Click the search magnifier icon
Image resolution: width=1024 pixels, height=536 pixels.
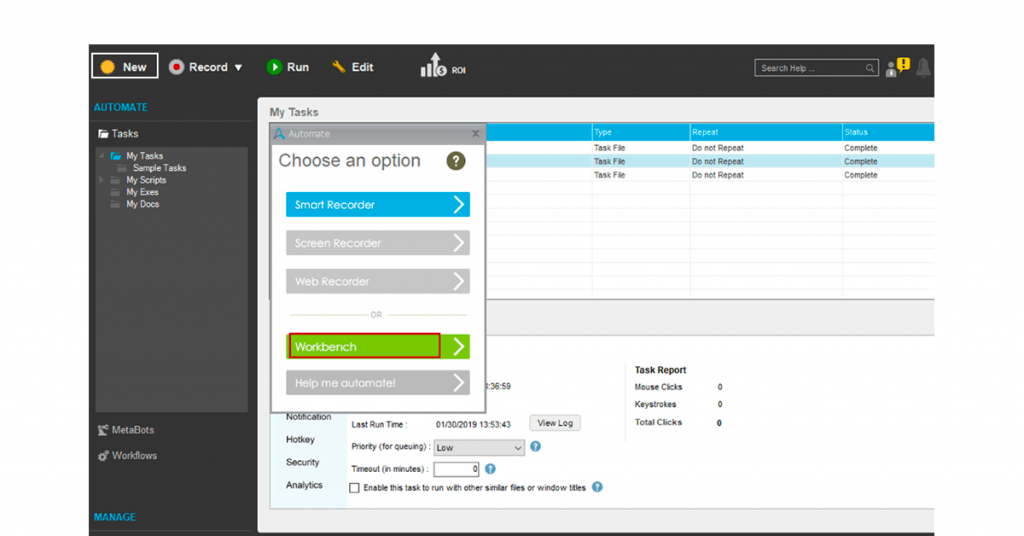pyautogui.click(x=870, y=68)
